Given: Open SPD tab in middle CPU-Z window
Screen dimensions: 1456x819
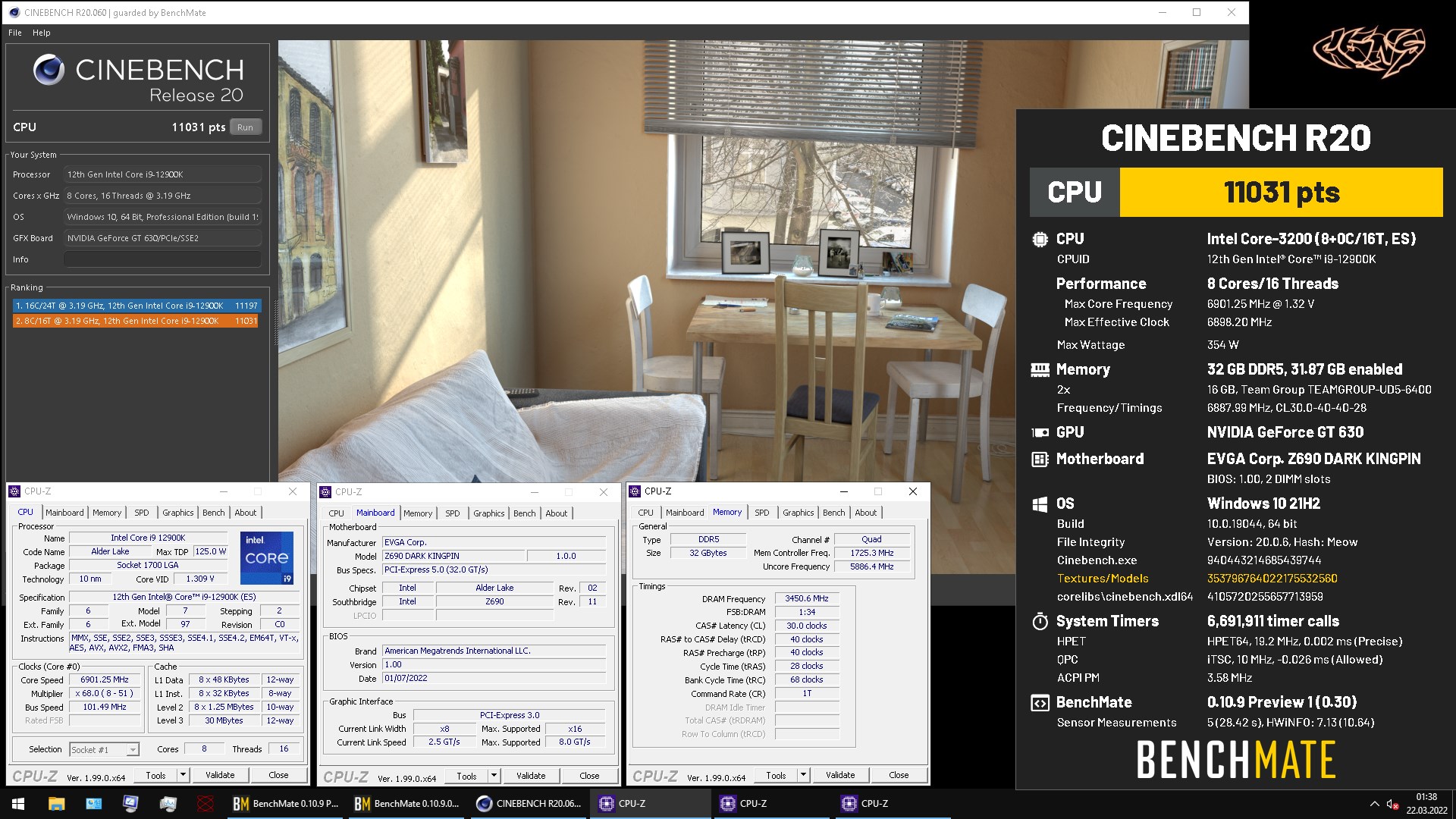Looking at the screenshot, I should 453,513.
